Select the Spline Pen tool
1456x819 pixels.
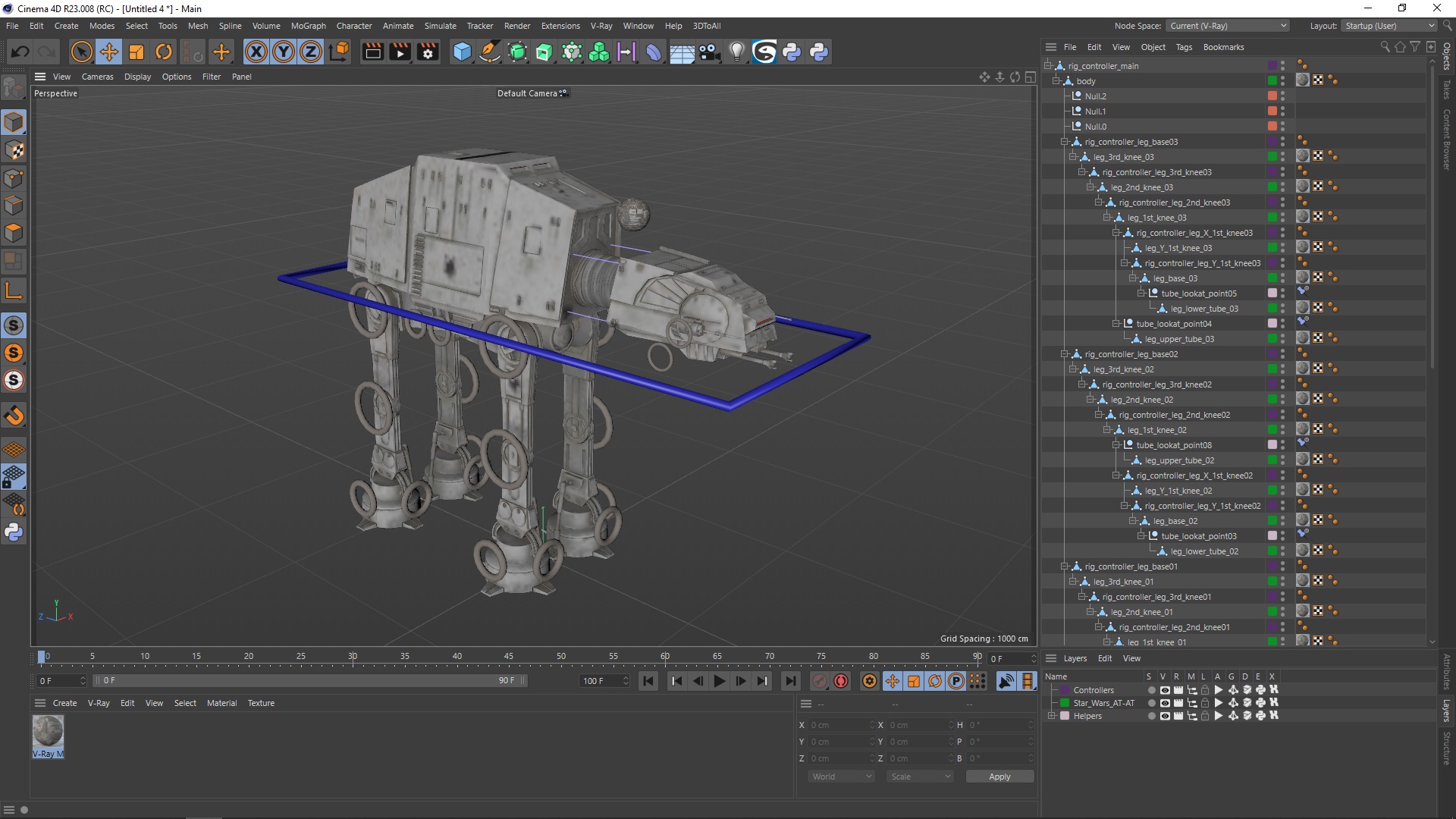pos(490,52)
